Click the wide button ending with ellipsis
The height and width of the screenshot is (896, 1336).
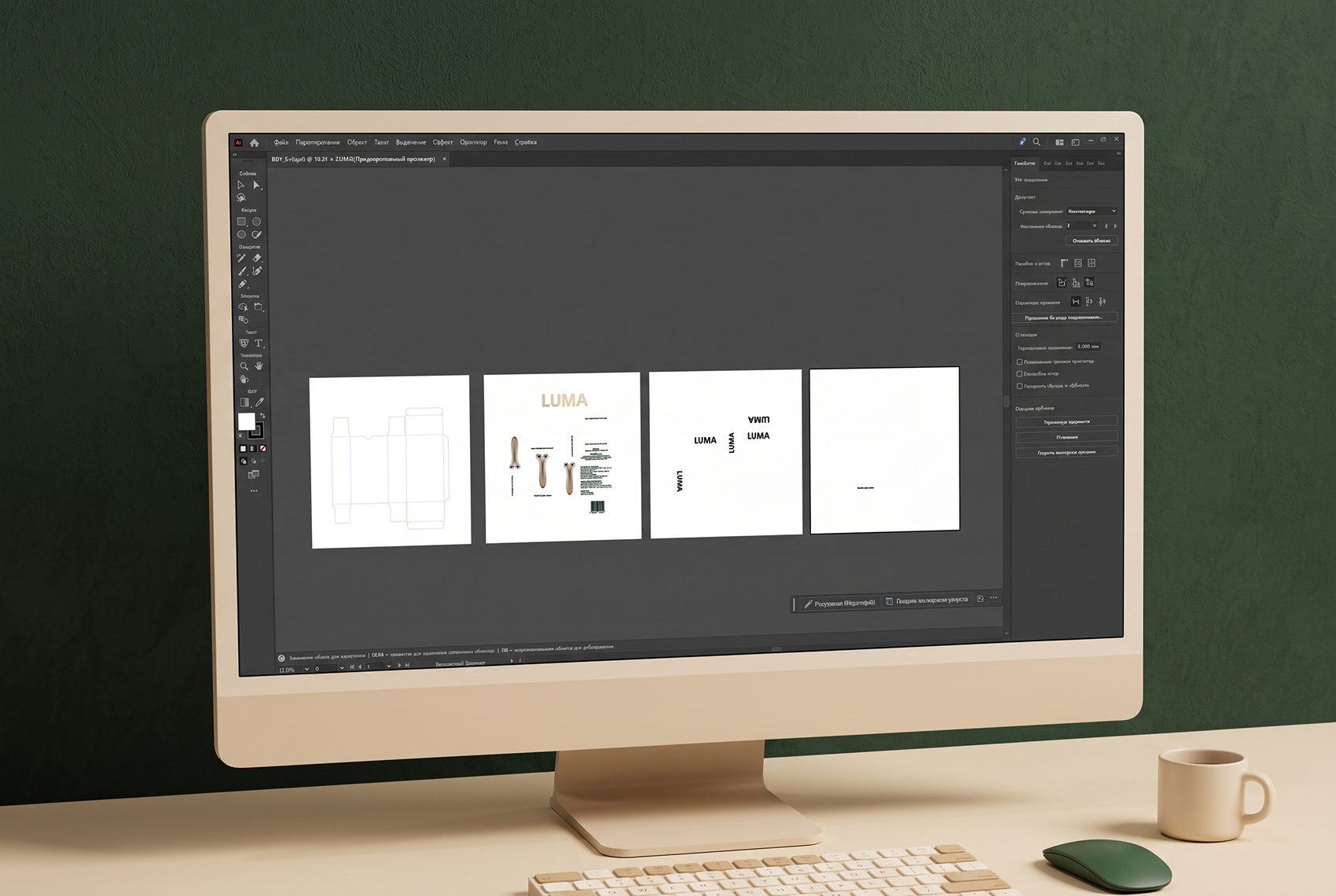[x=1064, y=318]
